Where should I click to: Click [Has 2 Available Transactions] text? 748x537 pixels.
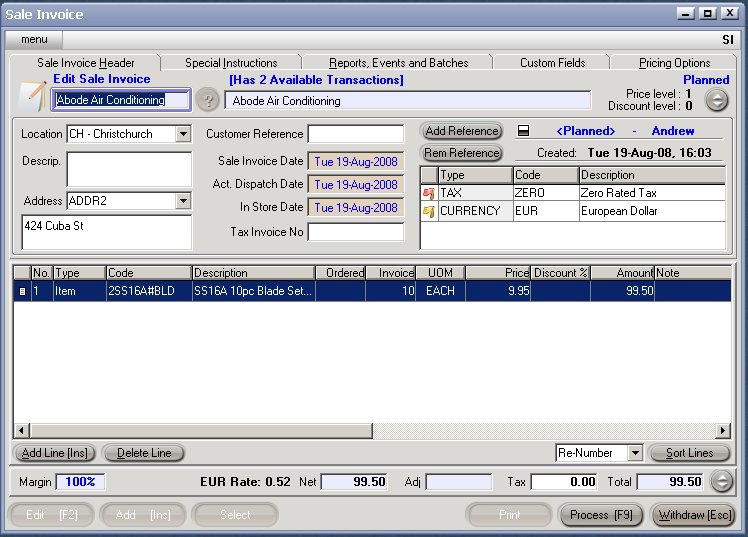click(x=316, y=80)
